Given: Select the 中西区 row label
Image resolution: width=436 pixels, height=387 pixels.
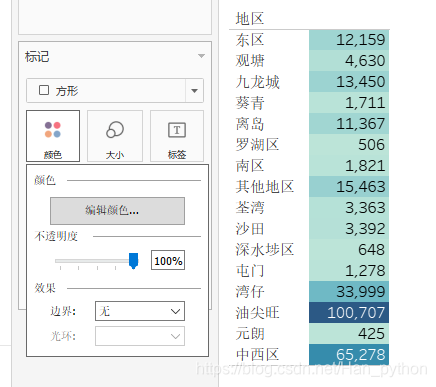Looking at the screenshot, I should click(x=258, y=355).
